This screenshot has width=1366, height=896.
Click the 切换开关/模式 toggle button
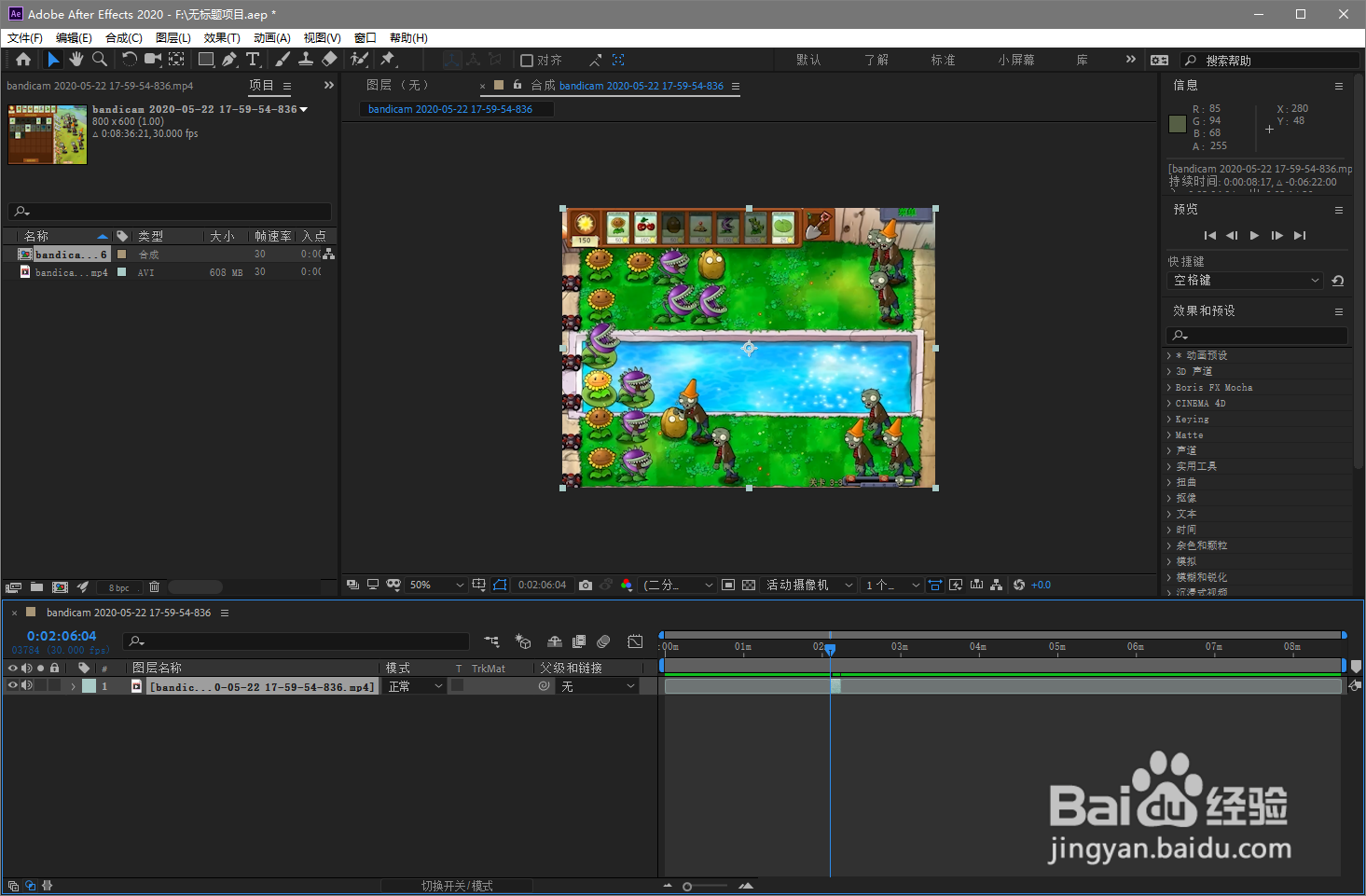tap(457, 886)
